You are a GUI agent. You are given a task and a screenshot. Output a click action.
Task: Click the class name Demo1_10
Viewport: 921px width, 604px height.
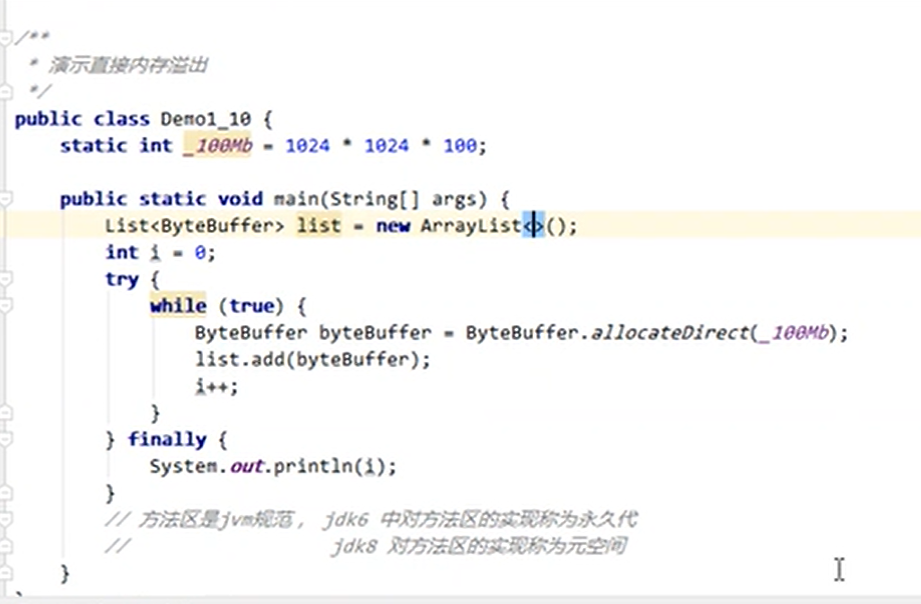click(x=206, y=119)
